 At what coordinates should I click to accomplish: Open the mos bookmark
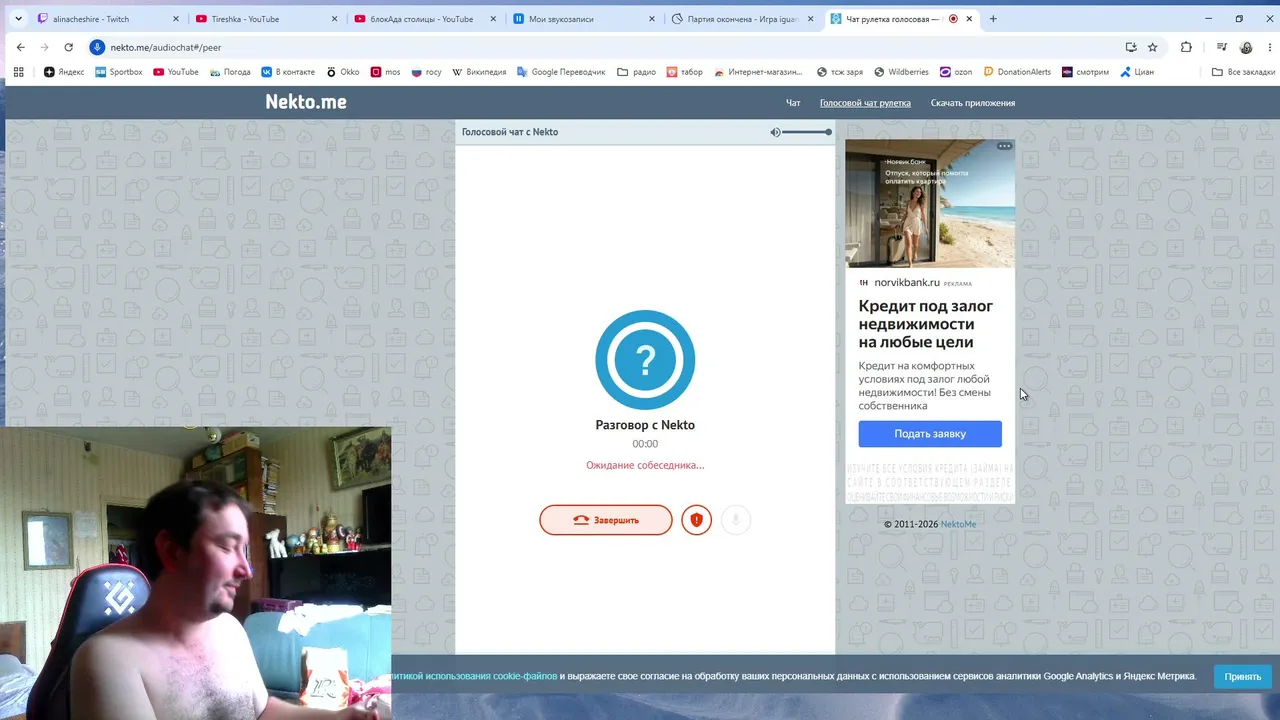(386, 72)
